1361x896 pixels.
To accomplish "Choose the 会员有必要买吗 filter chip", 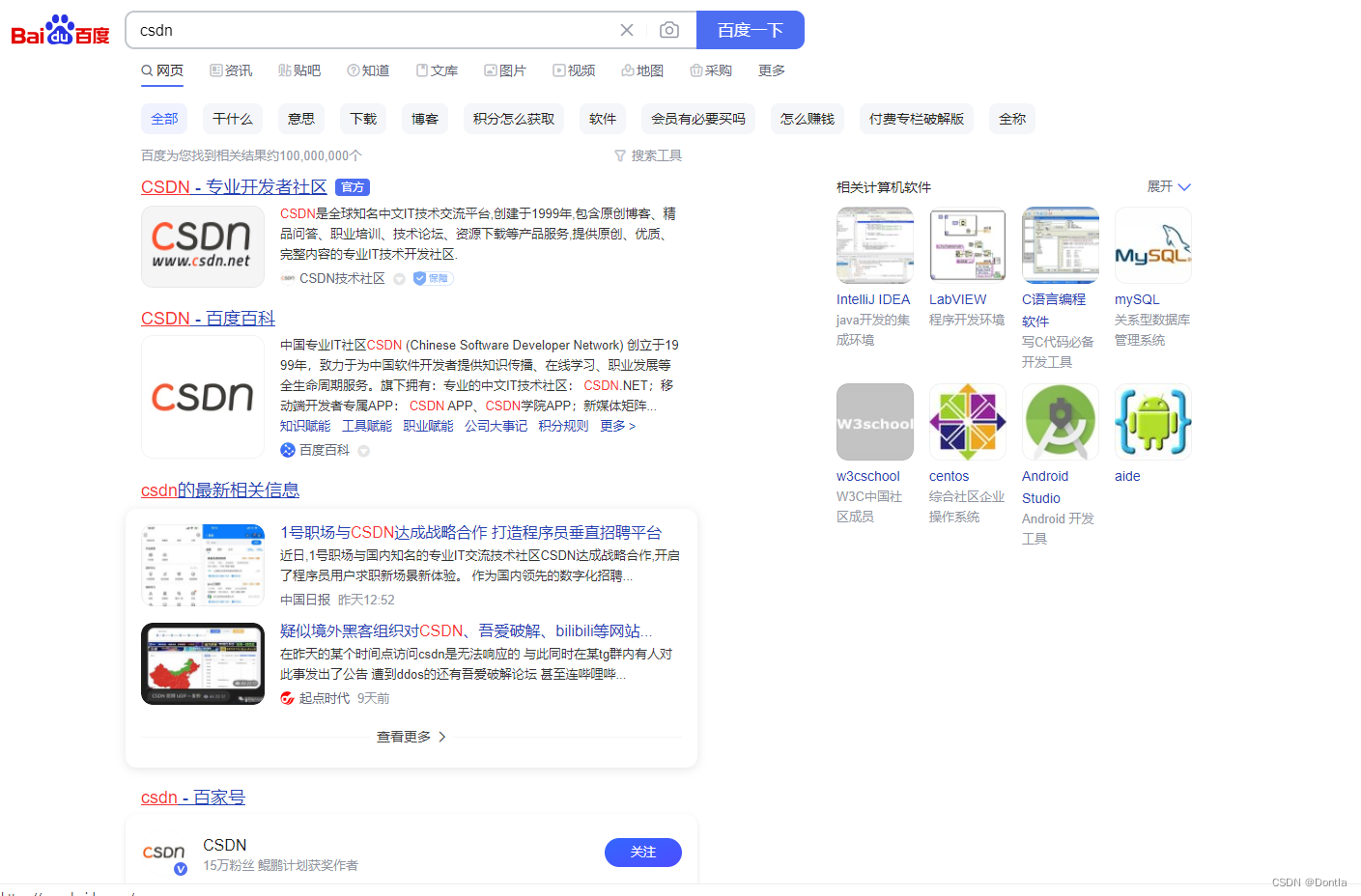I will coord(698,119).
